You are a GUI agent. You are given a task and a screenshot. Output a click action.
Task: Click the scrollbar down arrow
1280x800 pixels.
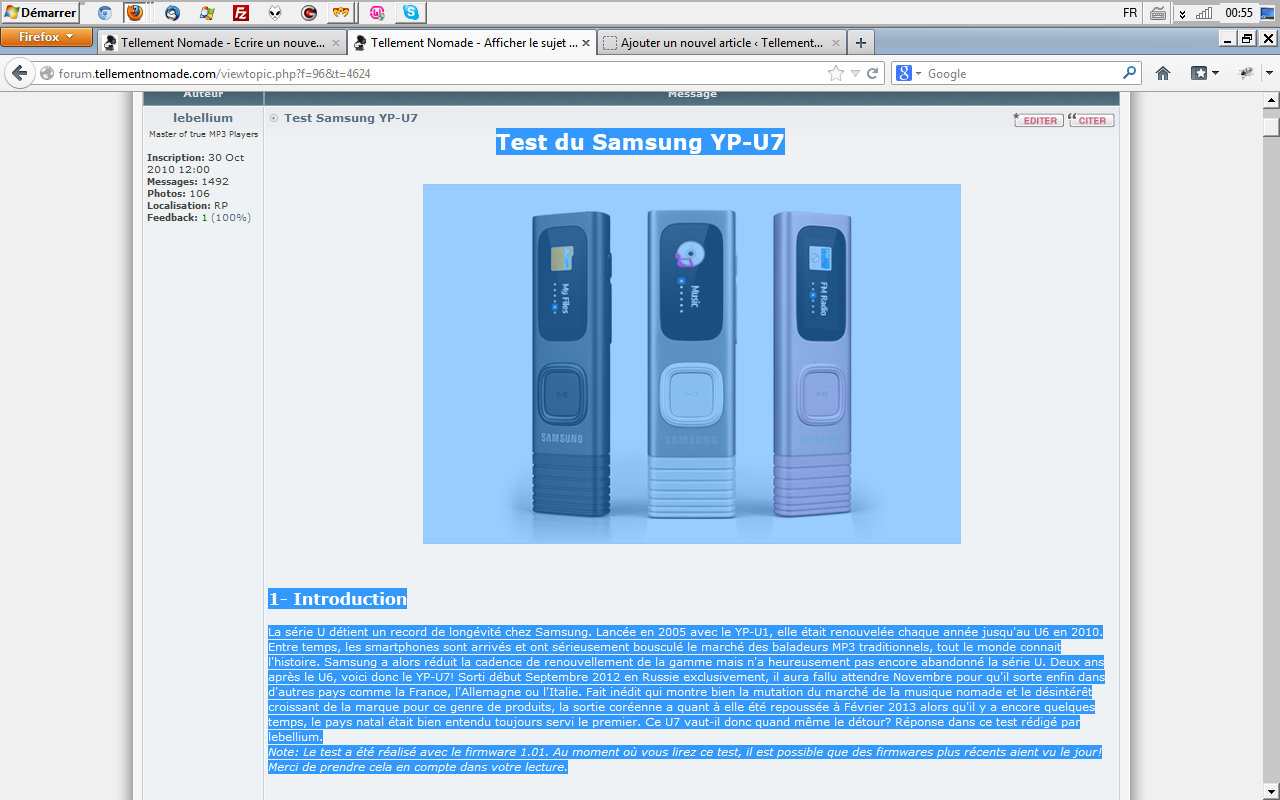pos(1271,791)
